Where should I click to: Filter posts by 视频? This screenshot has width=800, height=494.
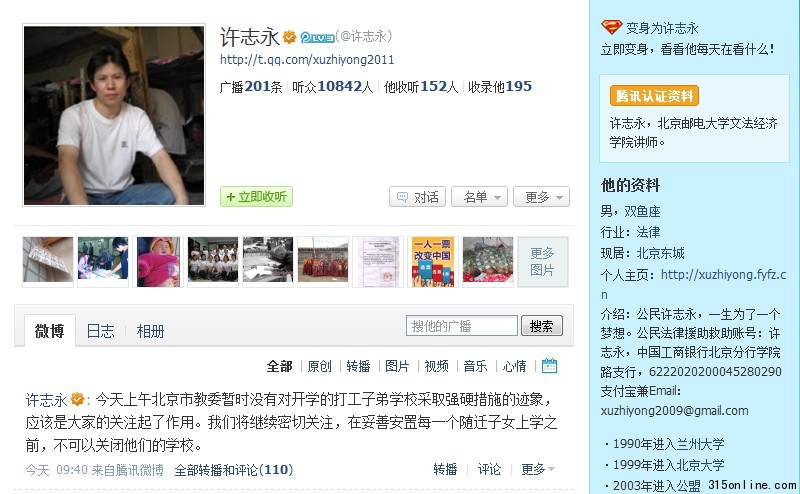436,366
